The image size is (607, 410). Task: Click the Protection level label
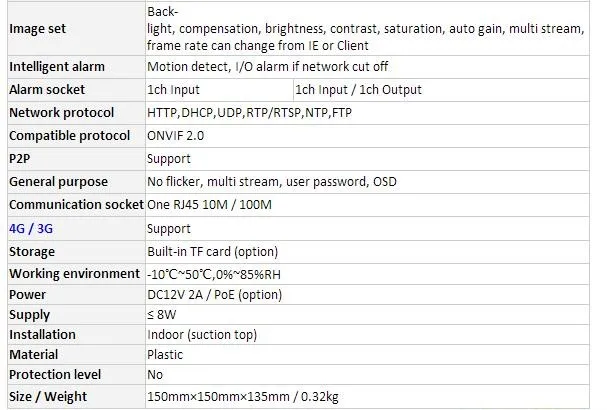(x=55, y=375)
